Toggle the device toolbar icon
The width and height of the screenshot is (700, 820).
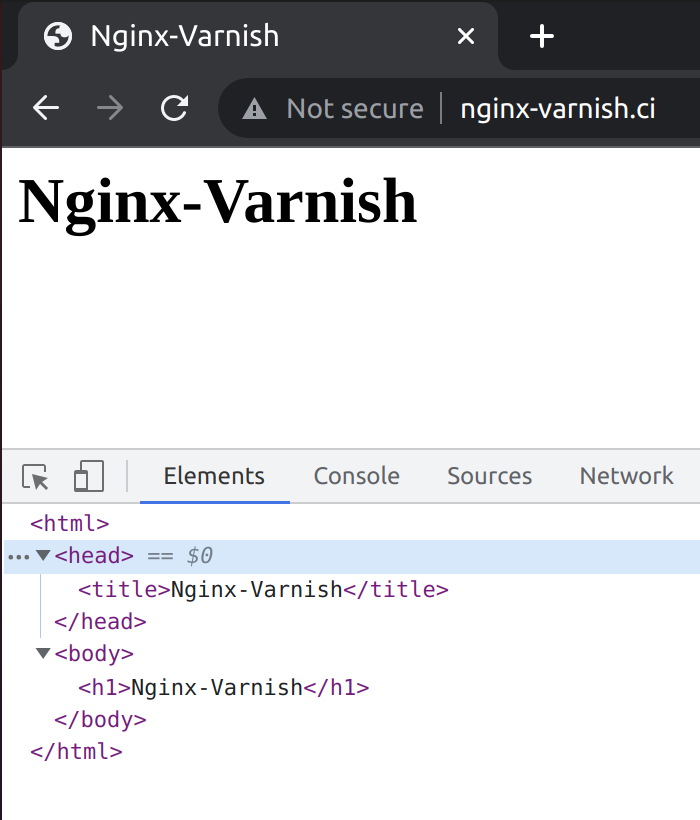[x=89, y=476]
